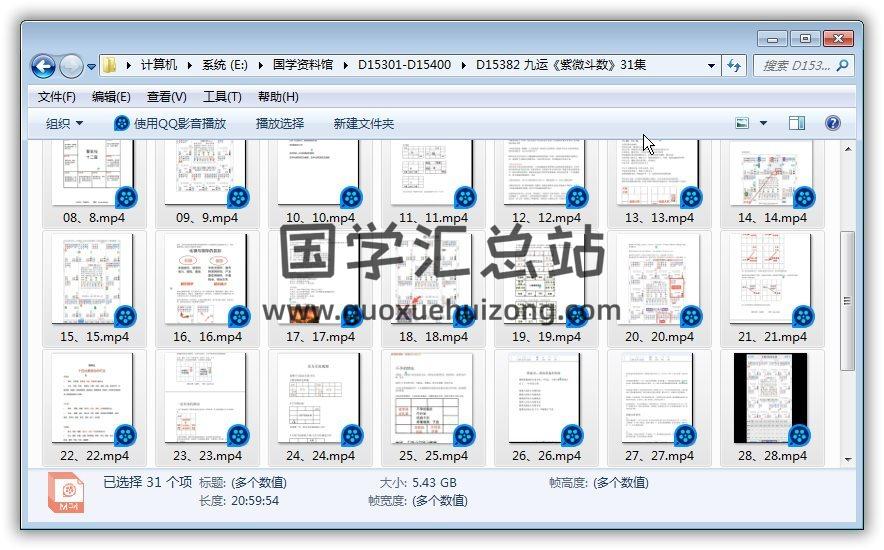Select the 28、28.mp4 video thumbnail

coord(772,399)
